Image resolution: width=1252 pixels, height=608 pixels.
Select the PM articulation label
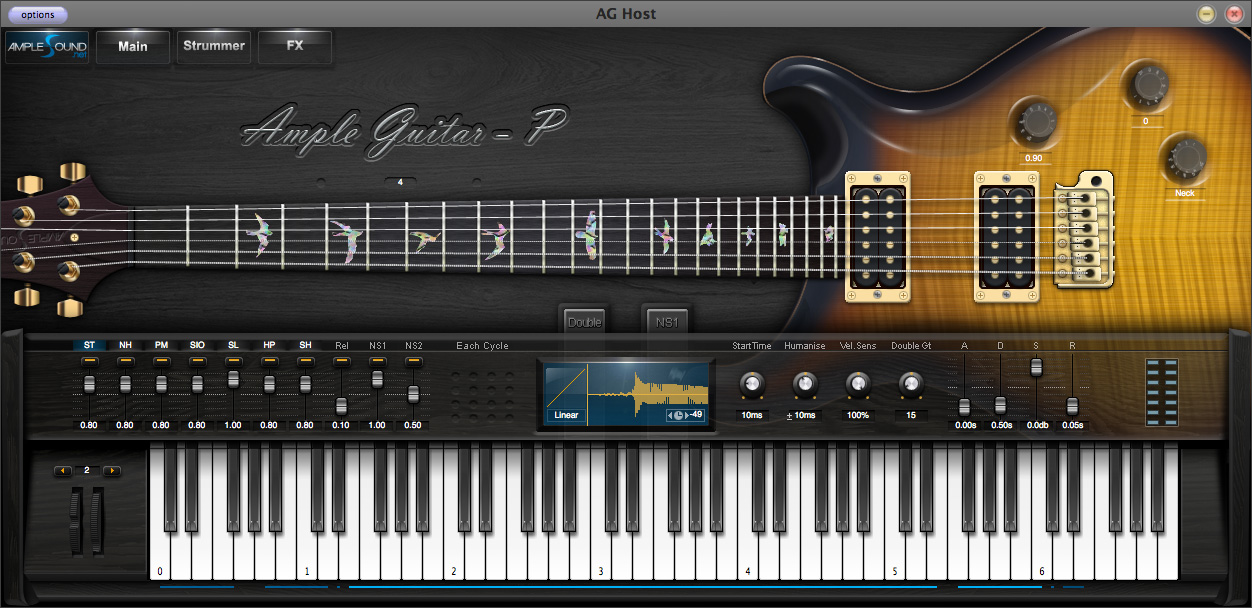pos(161,345)
